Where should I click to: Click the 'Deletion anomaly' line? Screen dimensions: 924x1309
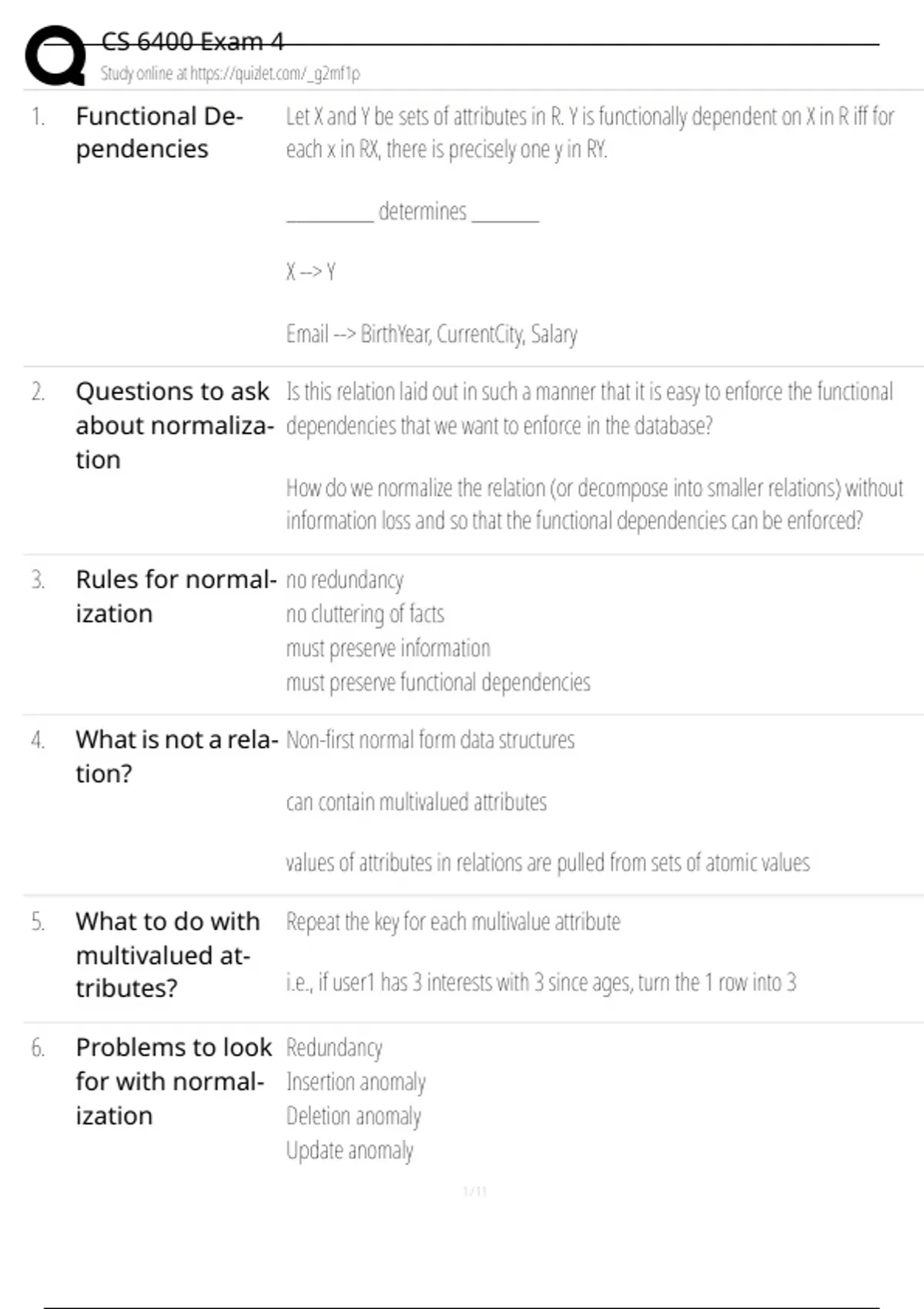click(353, 1116)
